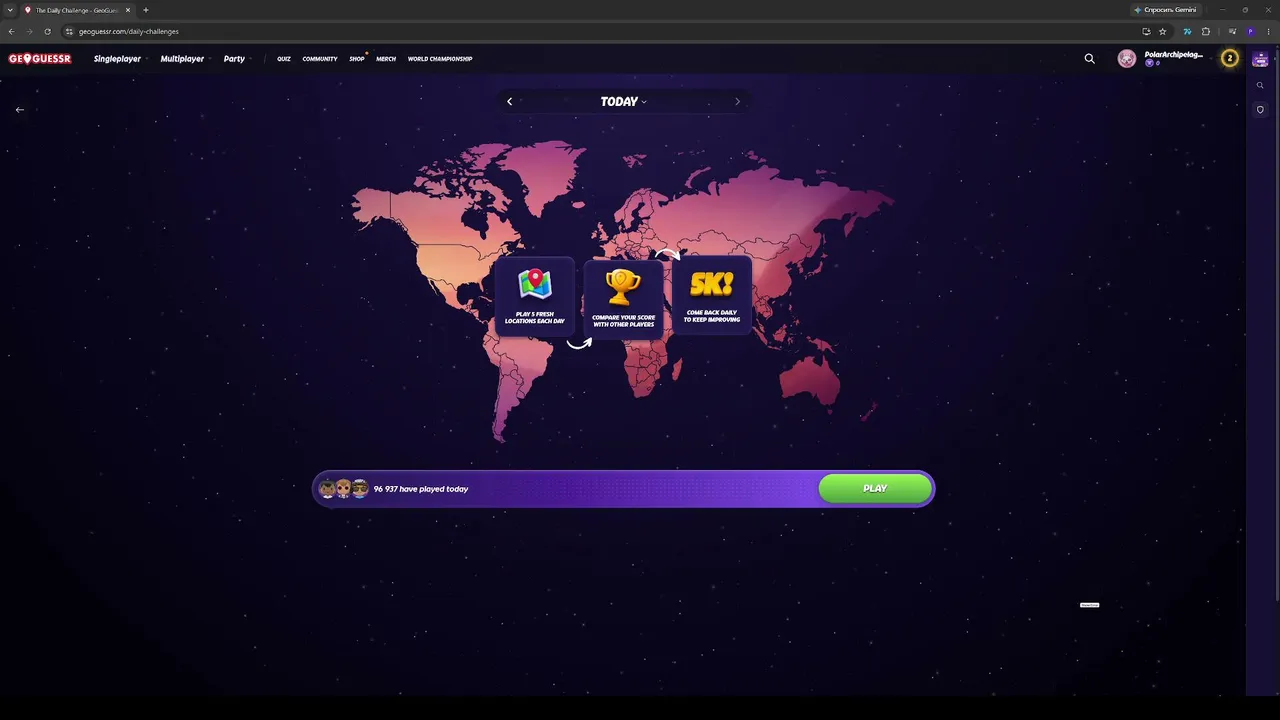Click the player avatars beside played count

coord(343,489)
